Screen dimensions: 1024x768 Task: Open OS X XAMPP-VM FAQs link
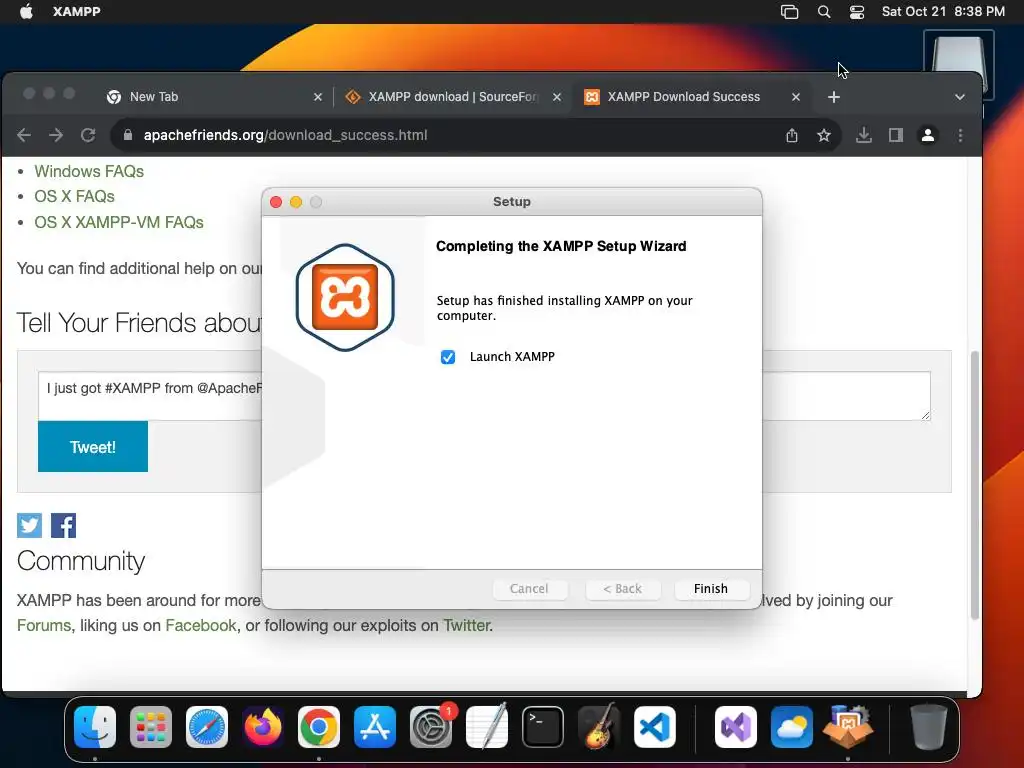(x=119, y=222)
